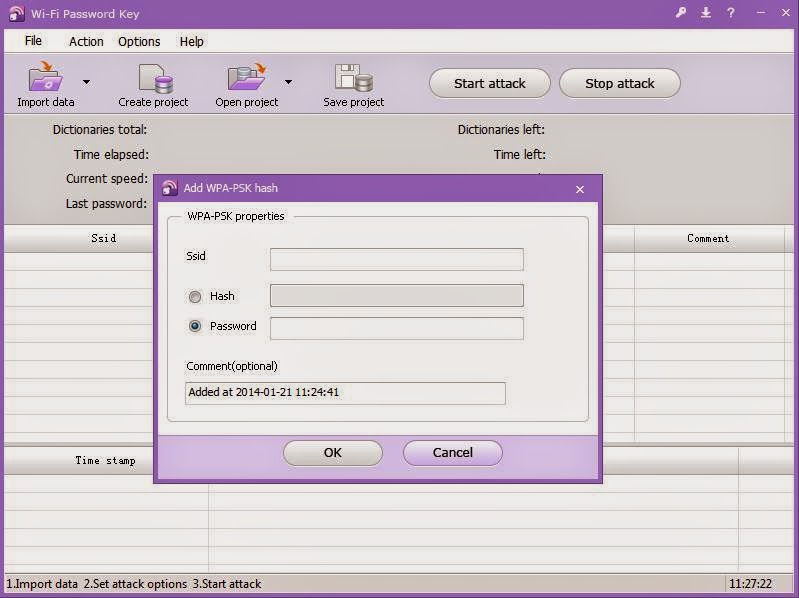Click the Create project icon

click(155, 78)
